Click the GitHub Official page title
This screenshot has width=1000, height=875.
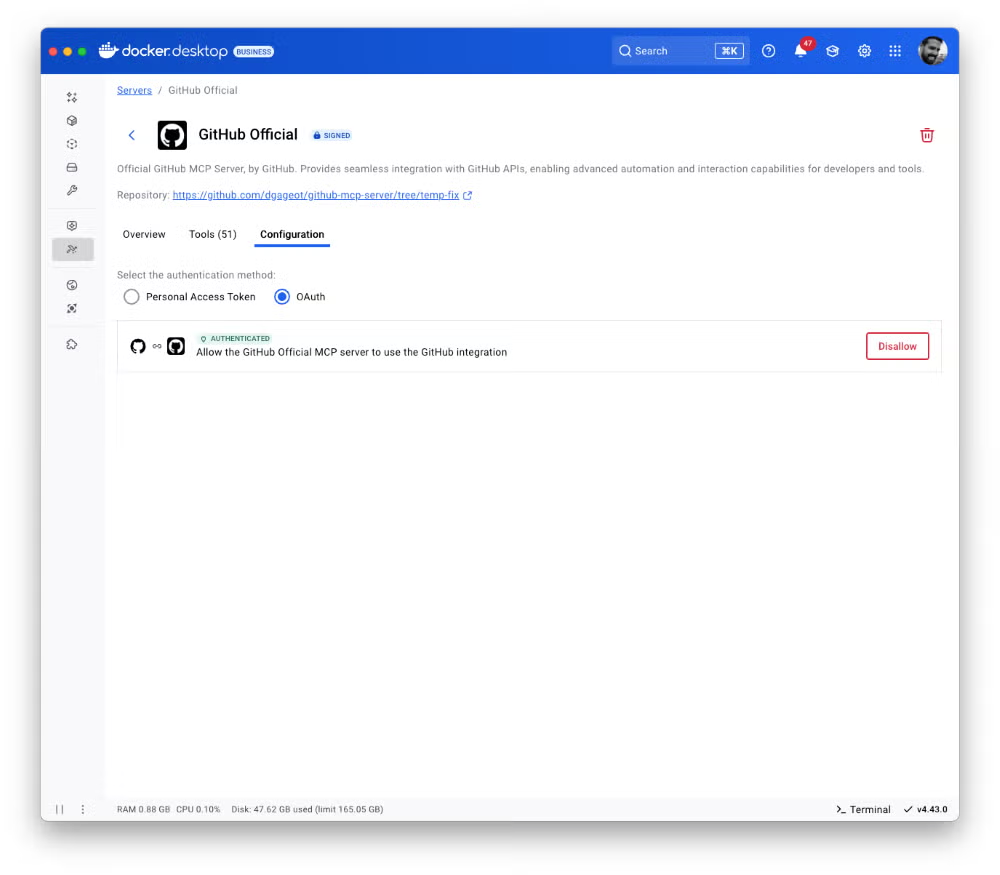point(247,135)
